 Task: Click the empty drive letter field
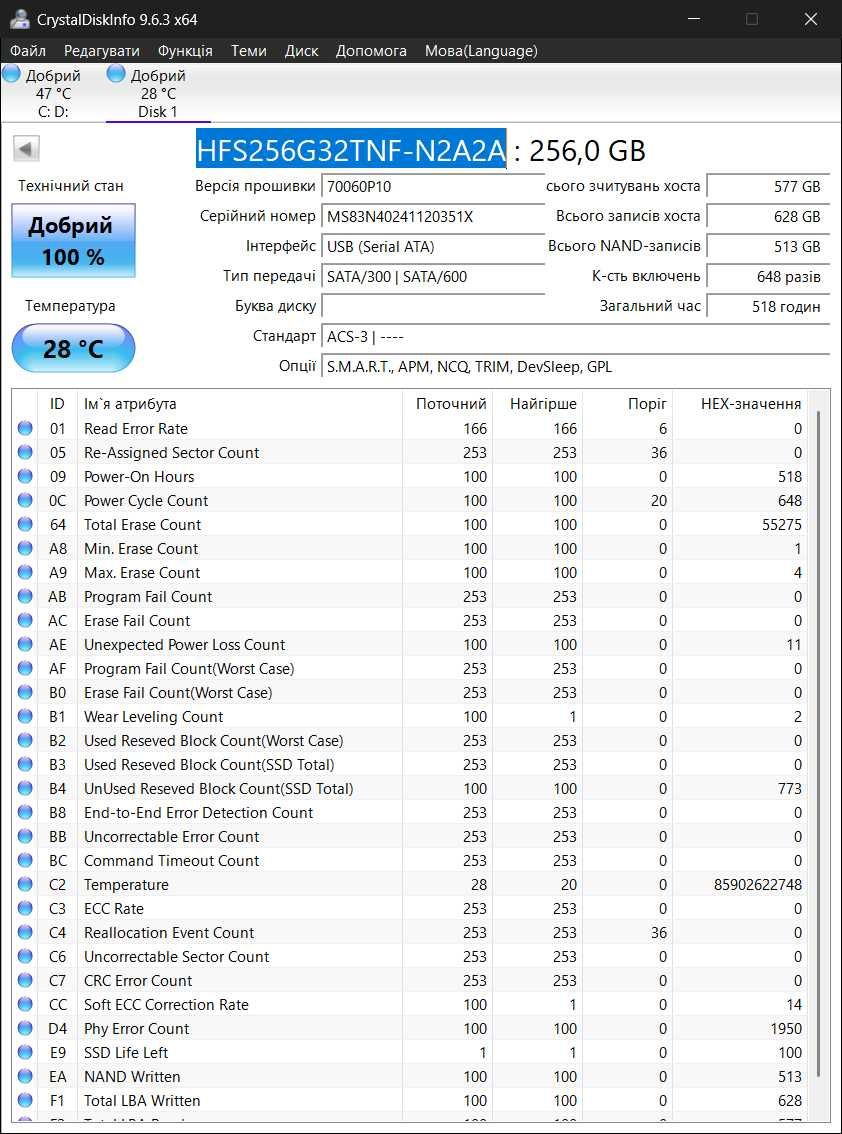433,306
